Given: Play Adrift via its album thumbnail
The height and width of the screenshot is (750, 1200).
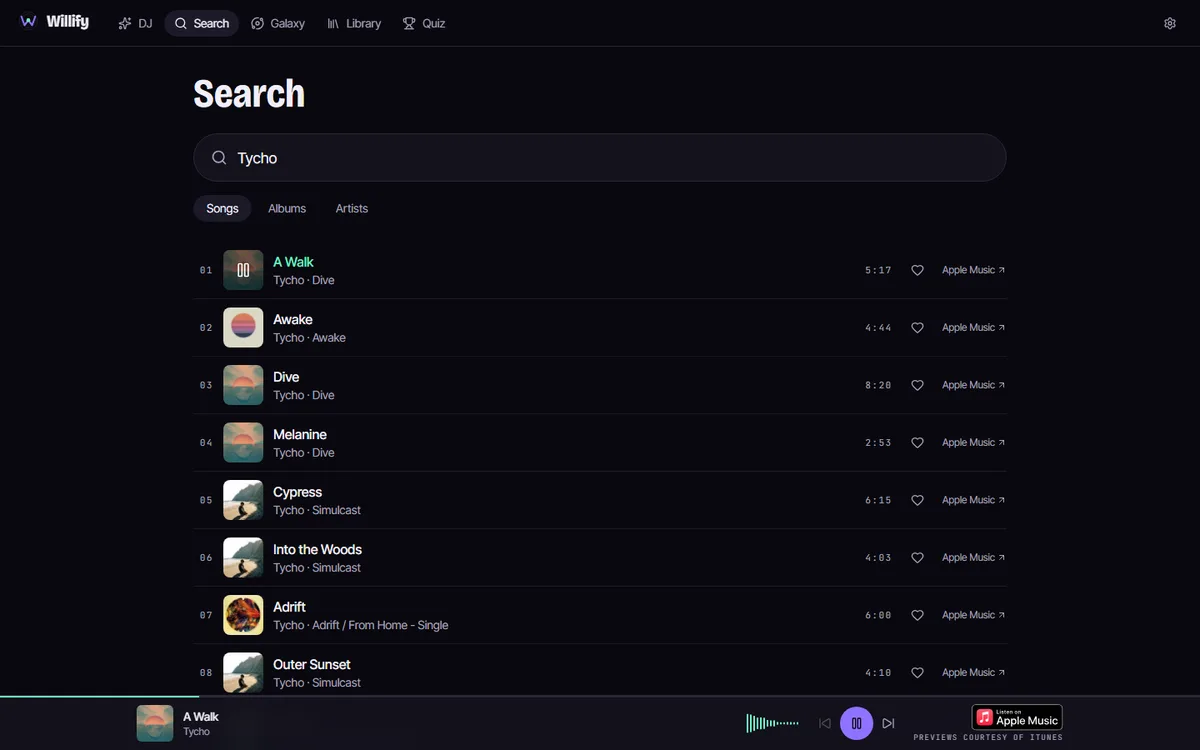Looking at the screenshot, I should click(x=243, y=615).
